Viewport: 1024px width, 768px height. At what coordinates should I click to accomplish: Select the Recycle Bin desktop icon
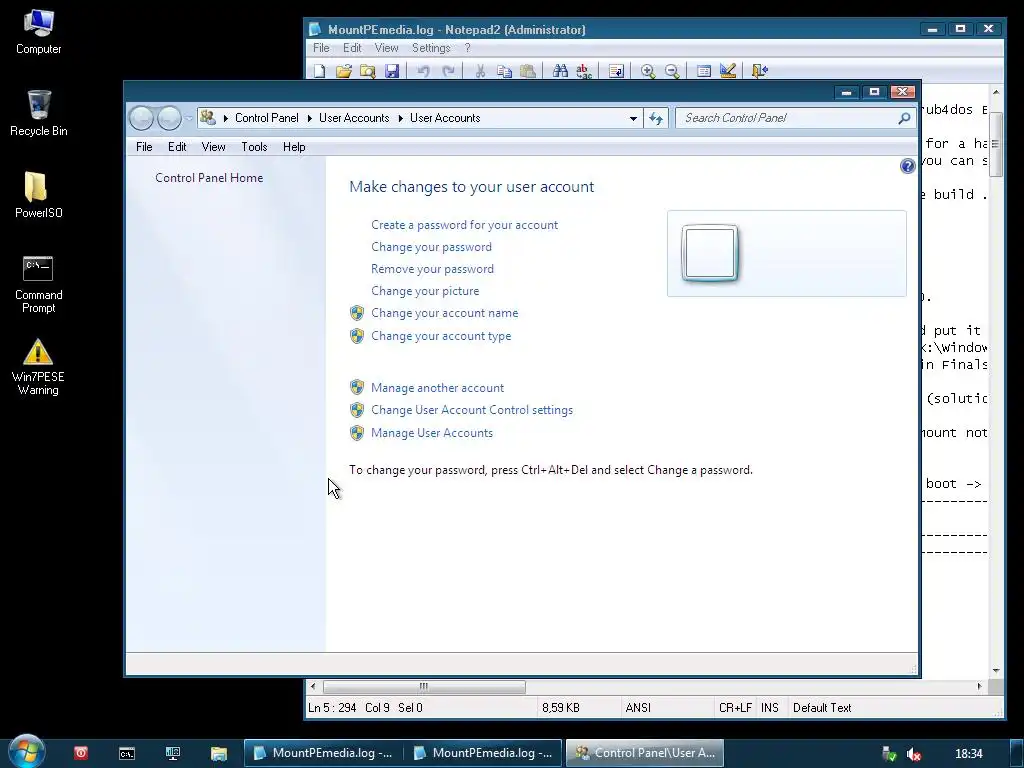pos(38,113)
